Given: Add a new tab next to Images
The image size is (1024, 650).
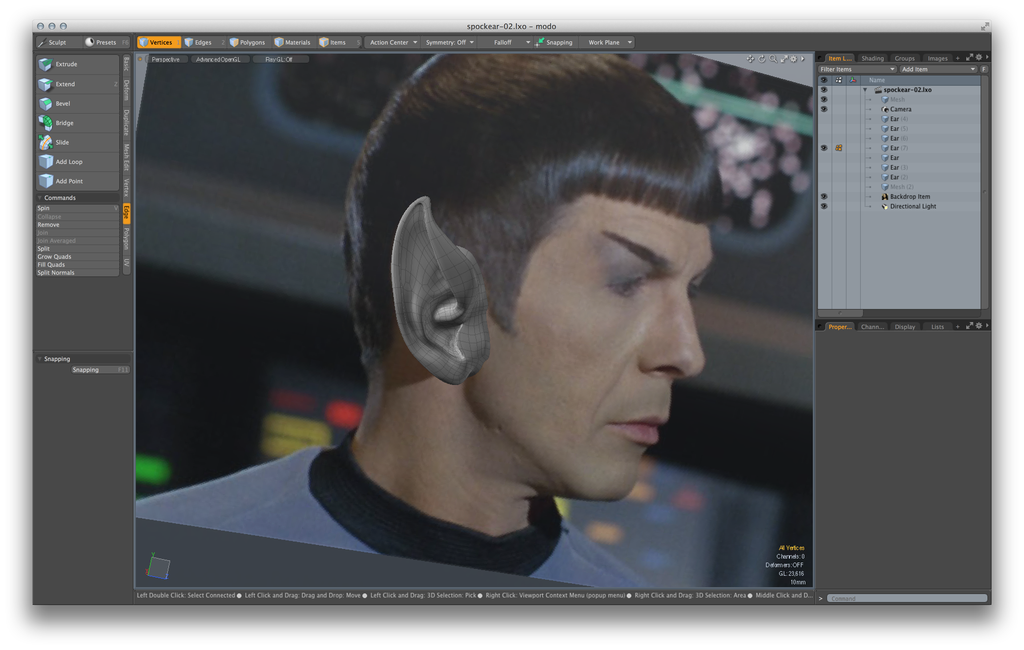Looking at the screenshot, I should pos(958,58).
